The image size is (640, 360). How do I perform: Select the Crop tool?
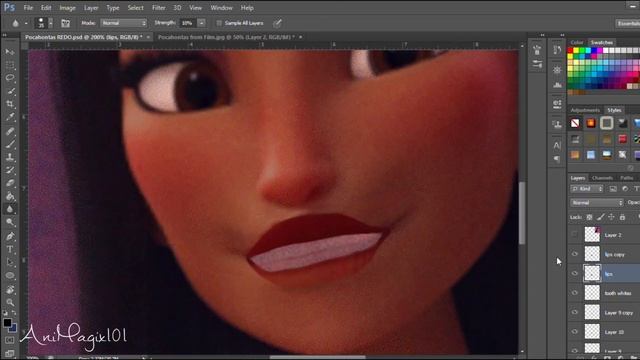pos(10,104)
